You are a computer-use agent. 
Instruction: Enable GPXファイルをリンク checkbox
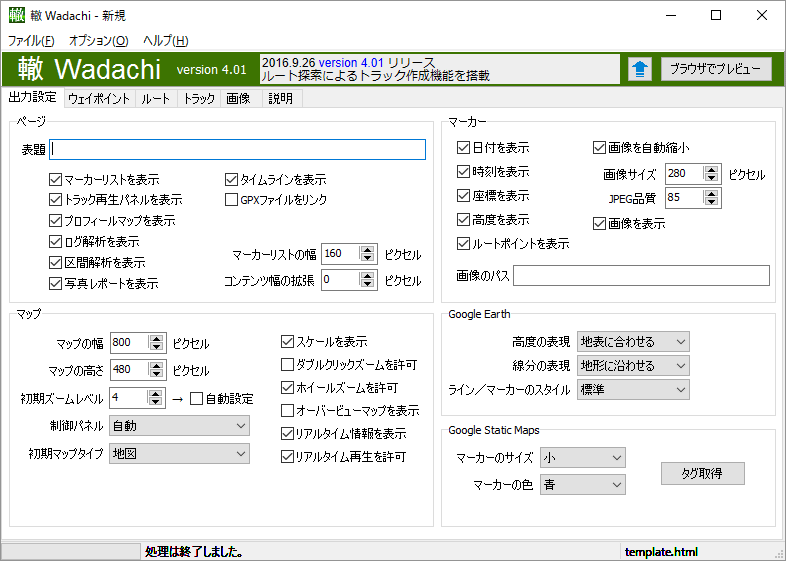coord(231,200)
